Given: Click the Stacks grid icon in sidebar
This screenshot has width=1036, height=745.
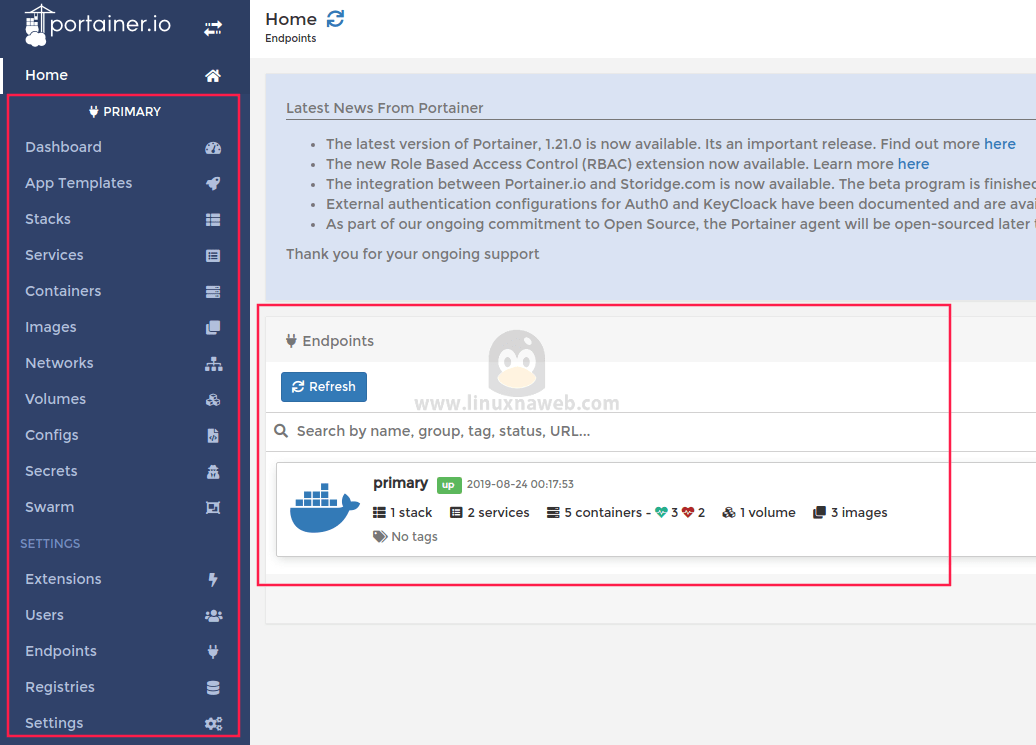Looking at the screenshot, I should point(213,219).
